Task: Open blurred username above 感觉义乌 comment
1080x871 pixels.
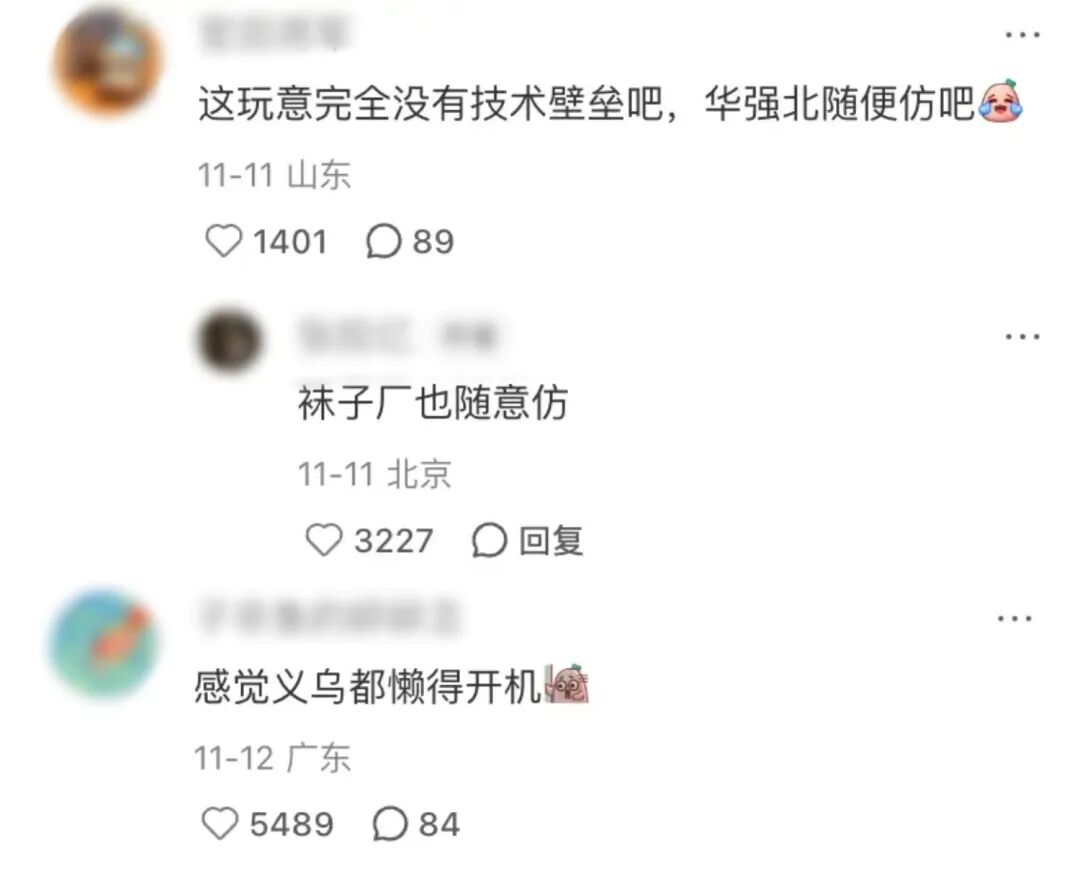Action: click(329, 617)
